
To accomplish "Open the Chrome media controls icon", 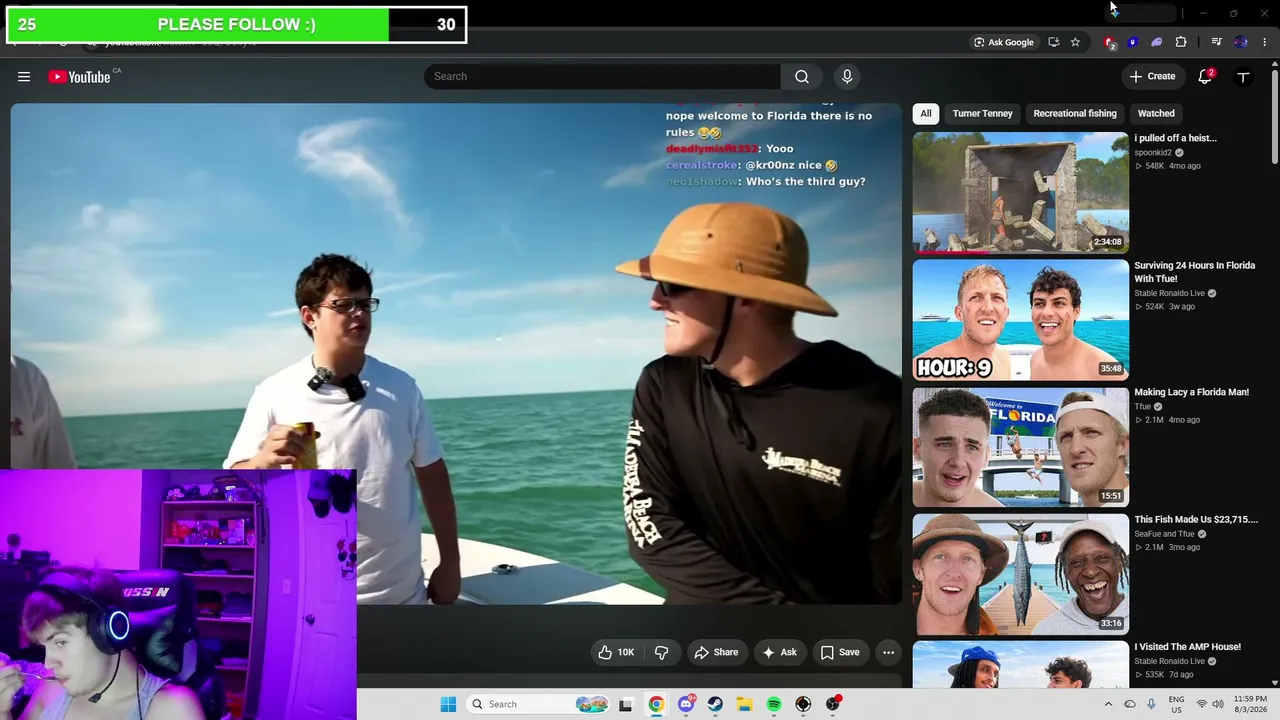I will click(x=1216, y=42).
